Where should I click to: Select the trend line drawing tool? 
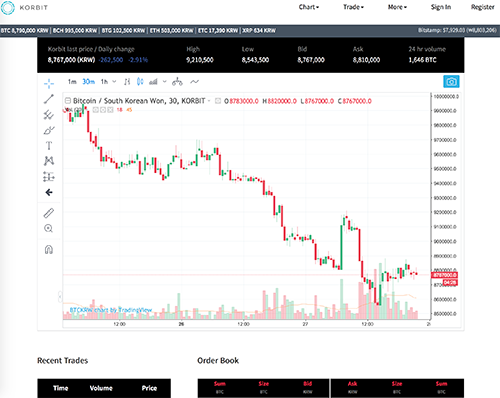tap(49, 99)
